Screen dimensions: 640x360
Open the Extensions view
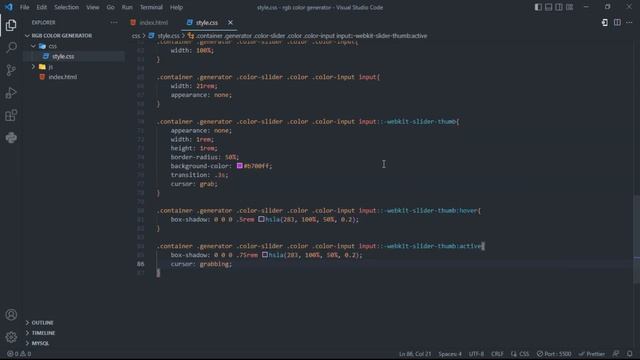tap(11, 115)
